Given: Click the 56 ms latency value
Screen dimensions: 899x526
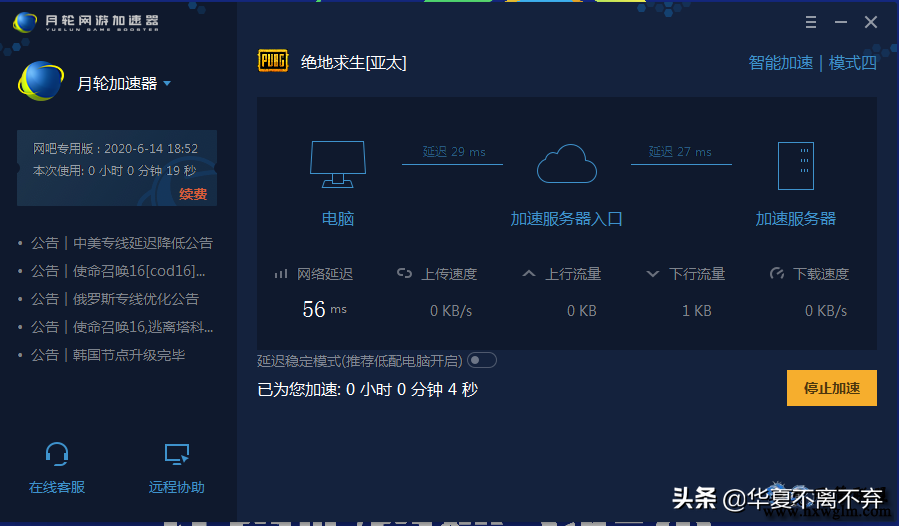Looking at the screenshot, I should pos(325,310).
